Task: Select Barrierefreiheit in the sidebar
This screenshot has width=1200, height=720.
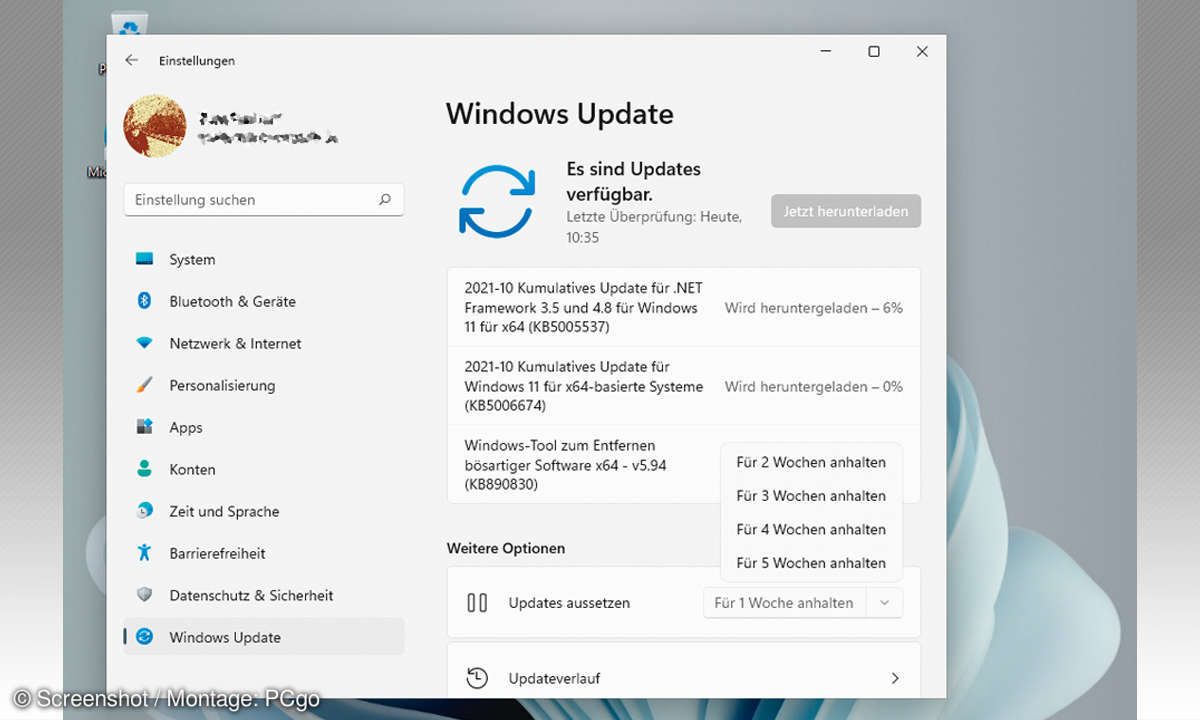Action: tap(264, 553)
